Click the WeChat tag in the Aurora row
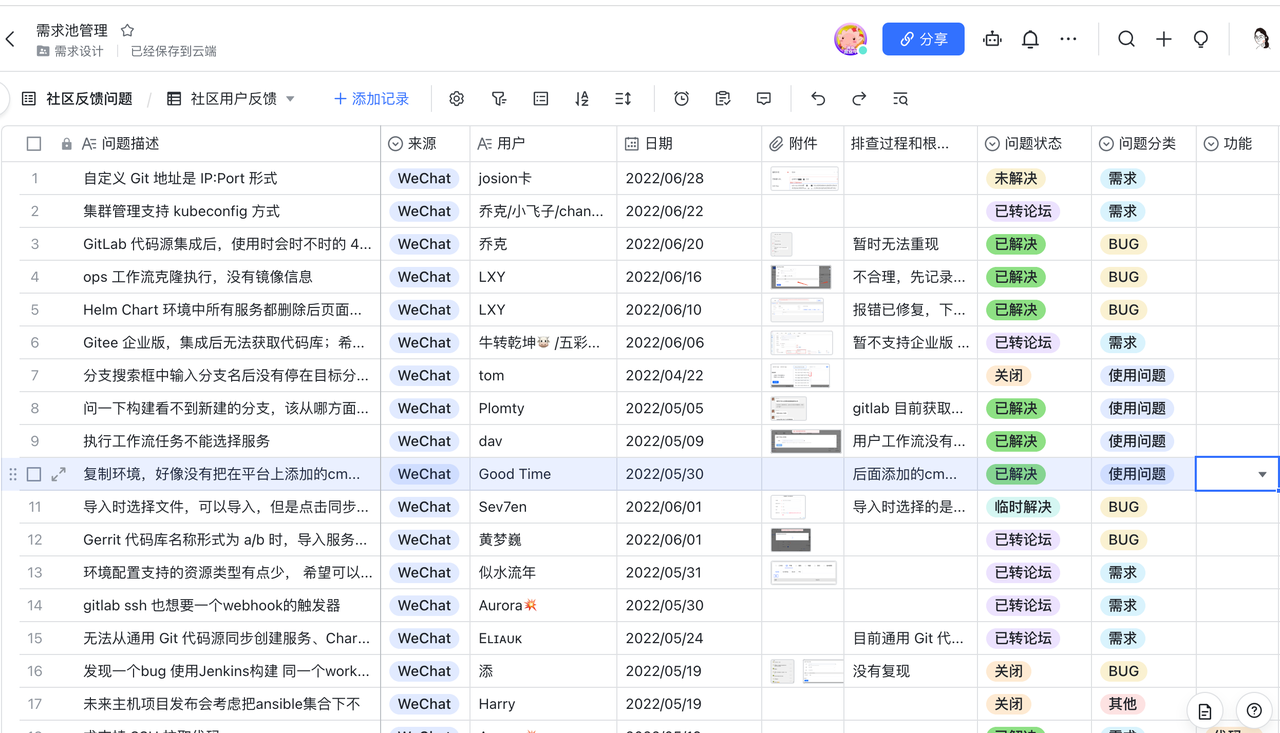The width and height of the screenshot is (1280, 733). pos(424,605)
